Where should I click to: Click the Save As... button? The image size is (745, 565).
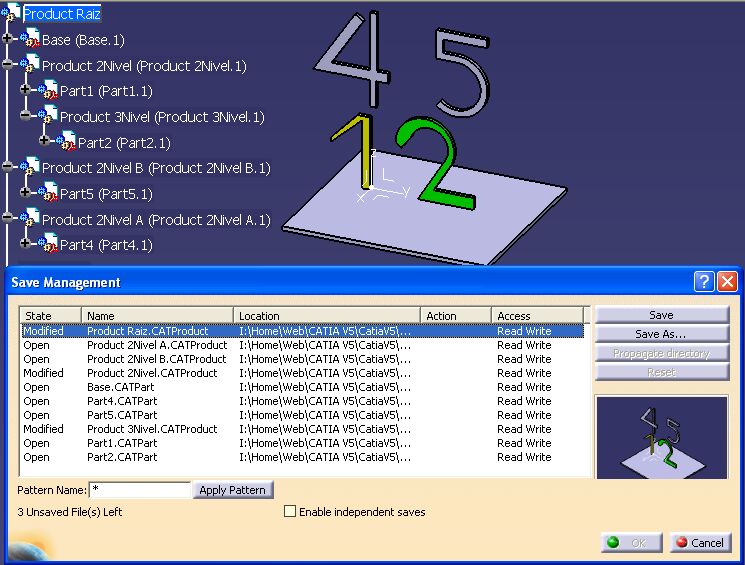point(661,334)
